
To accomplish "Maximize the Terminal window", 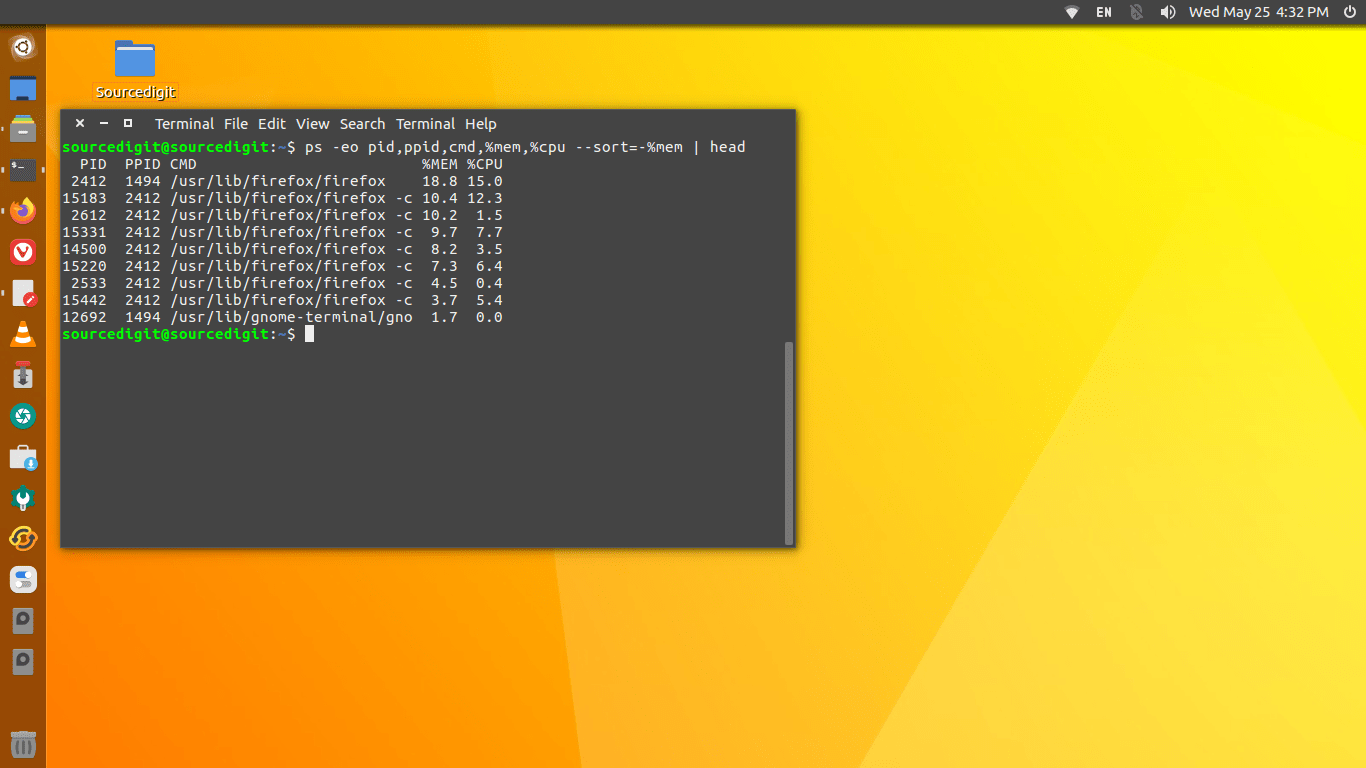I will point(128,123).
